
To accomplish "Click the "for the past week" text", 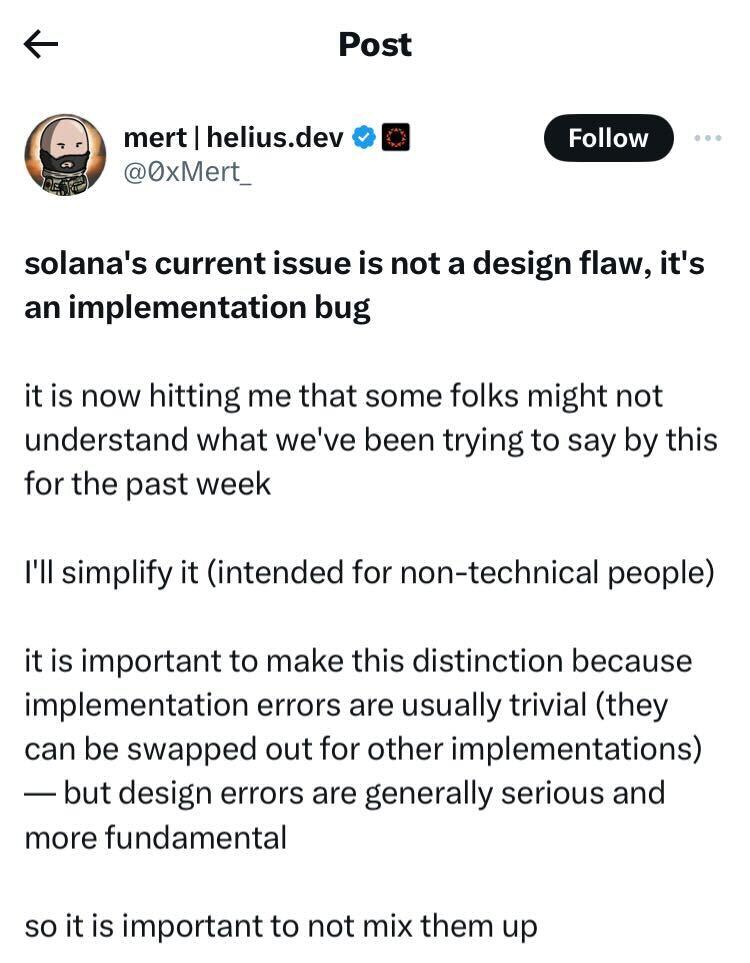I will (147, 484).
